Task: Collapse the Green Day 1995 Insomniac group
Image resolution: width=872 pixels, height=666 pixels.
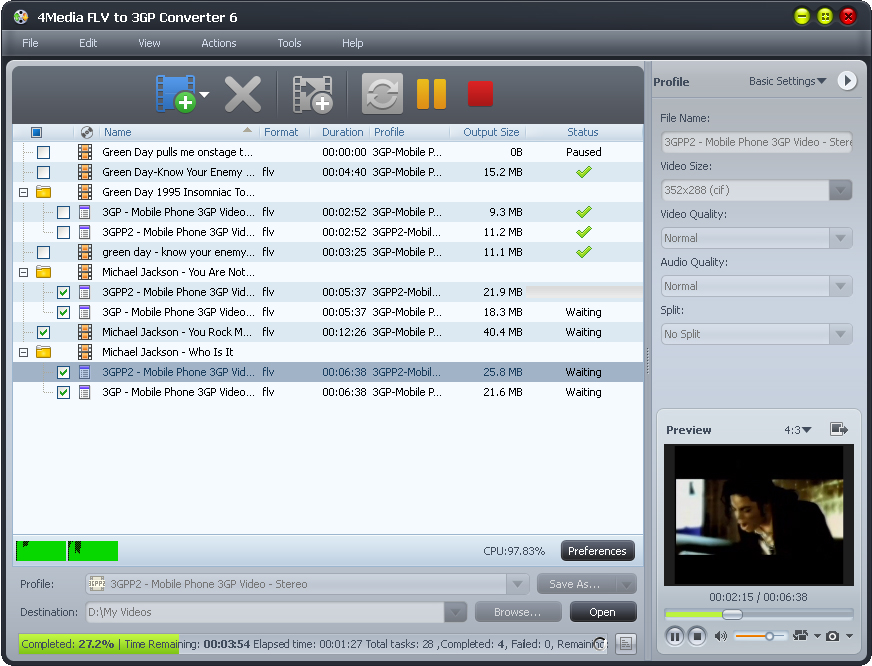Action: coord(23,192)
